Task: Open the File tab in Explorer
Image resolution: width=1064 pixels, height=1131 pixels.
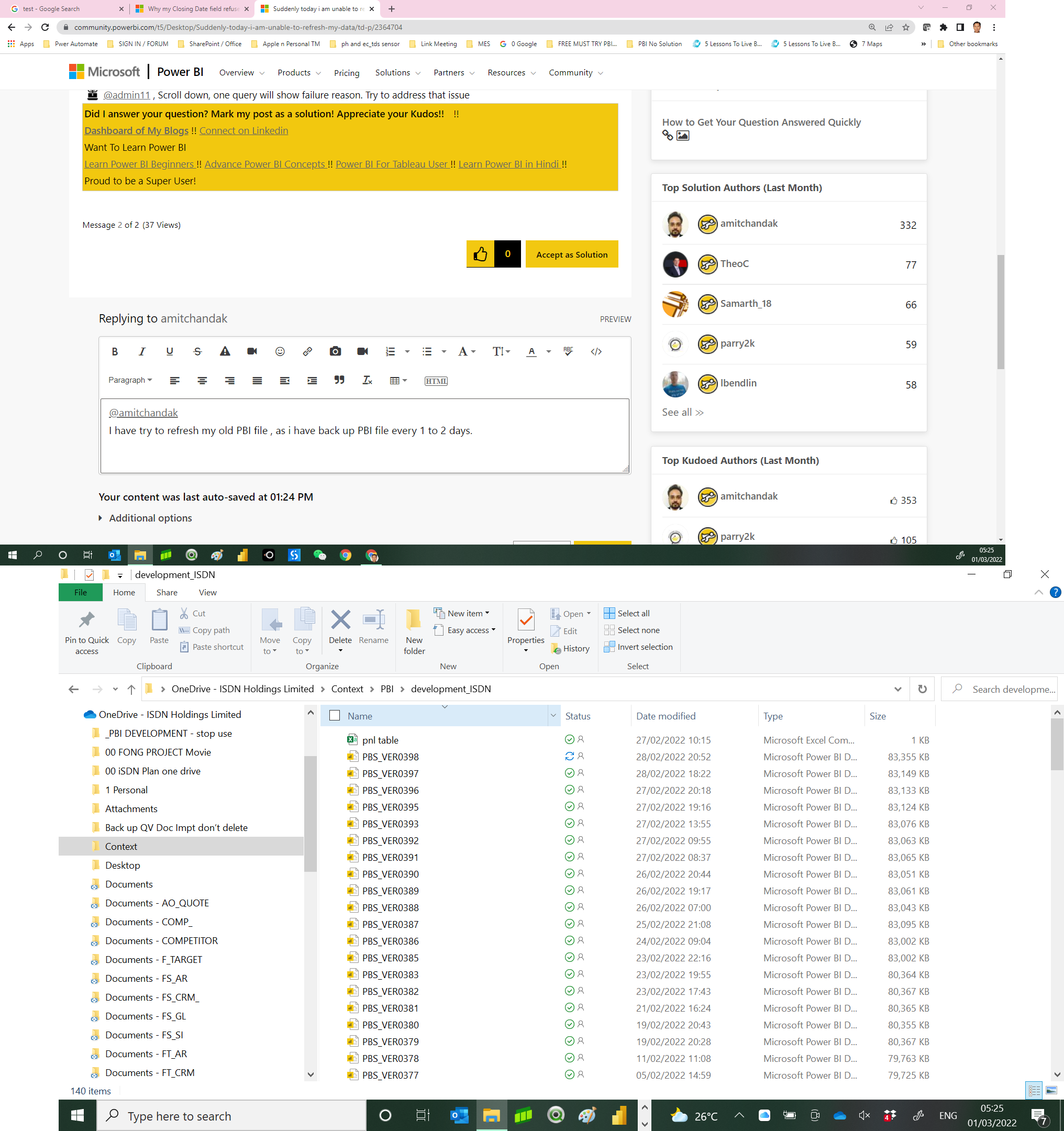Action: coord(81,593)
